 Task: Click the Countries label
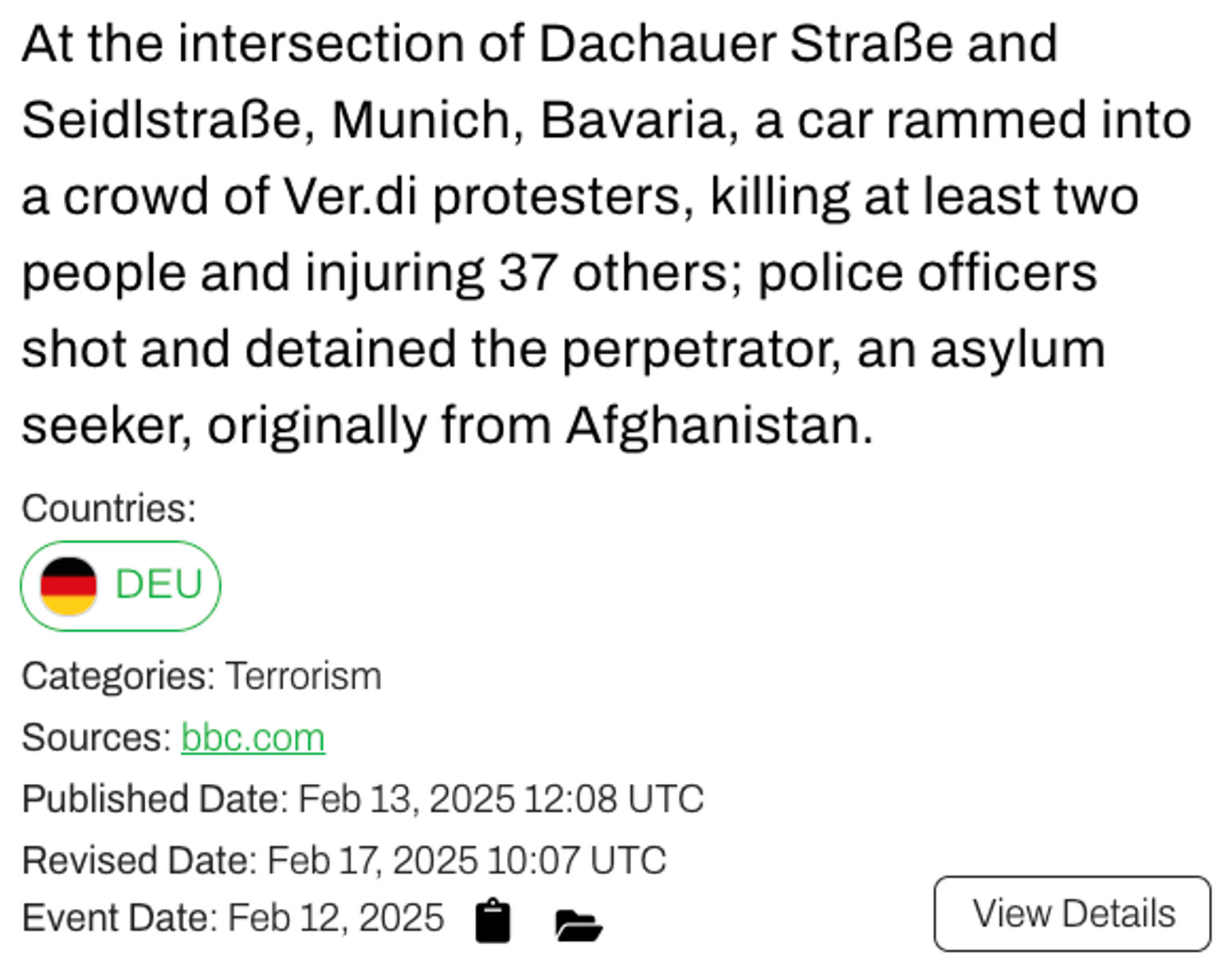[x=108, y=508]
